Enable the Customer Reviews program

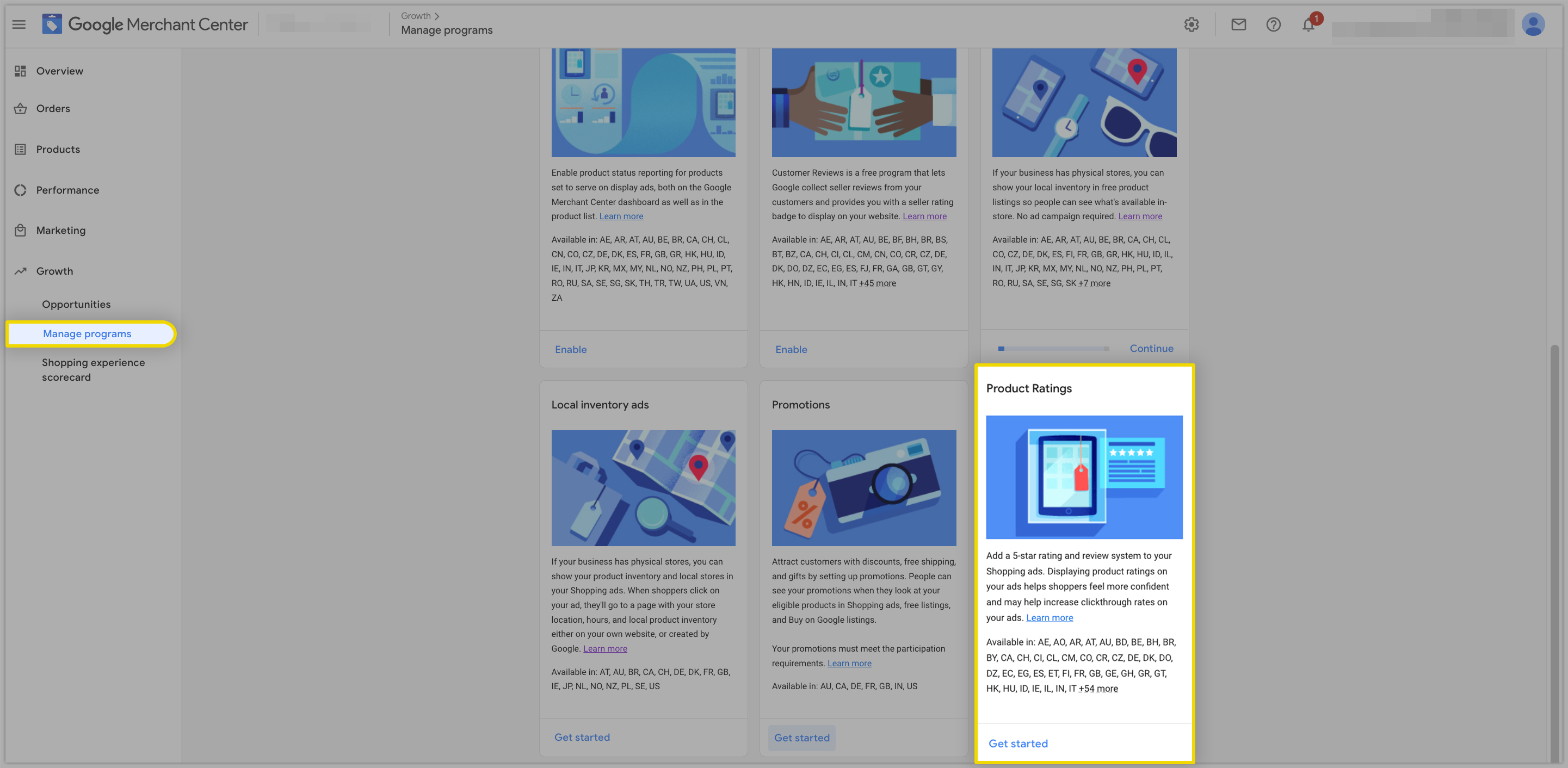pos(791,349)
